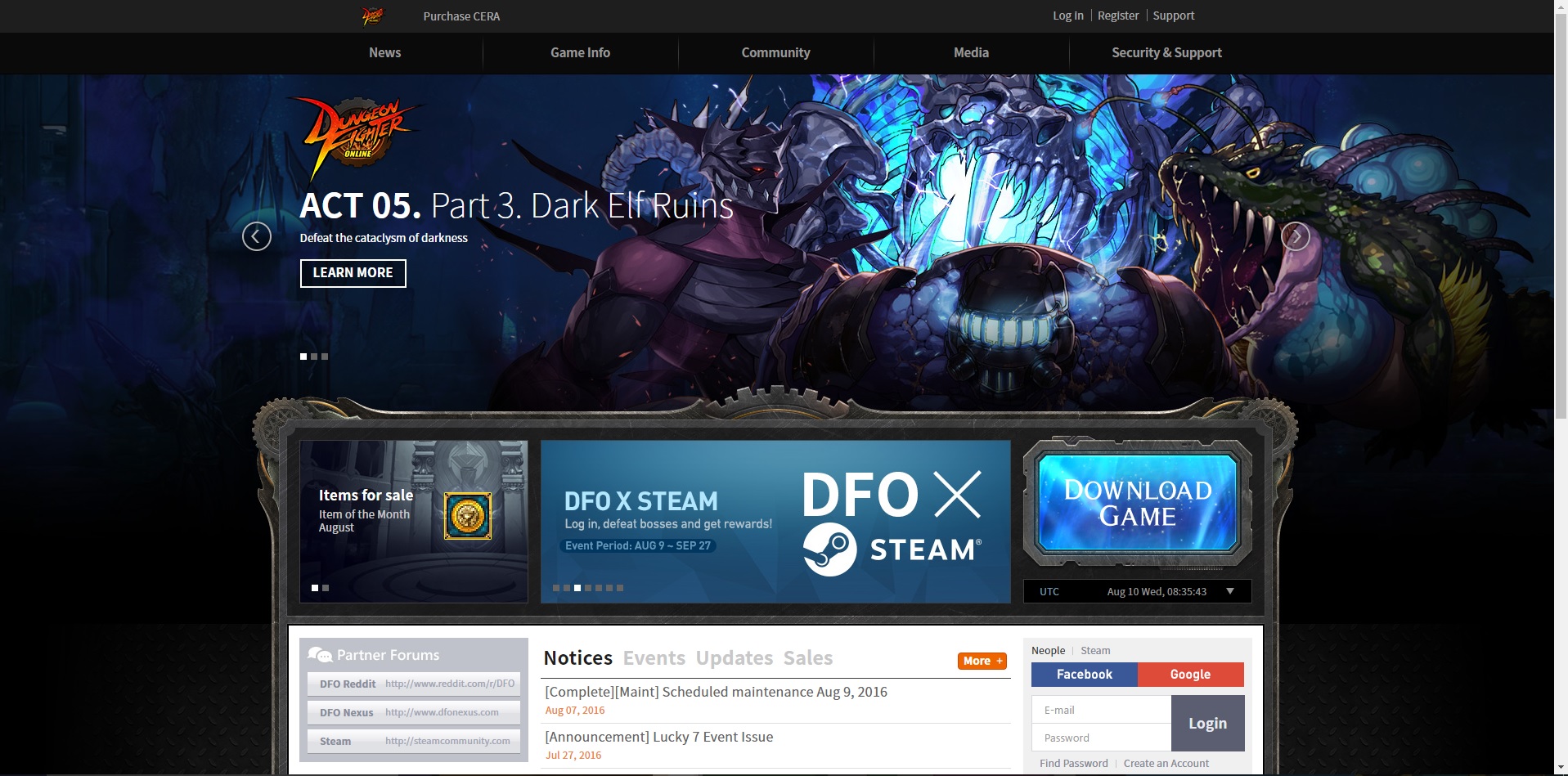
Task: Click the Download Game button
Action: [x=1138, y=503]
